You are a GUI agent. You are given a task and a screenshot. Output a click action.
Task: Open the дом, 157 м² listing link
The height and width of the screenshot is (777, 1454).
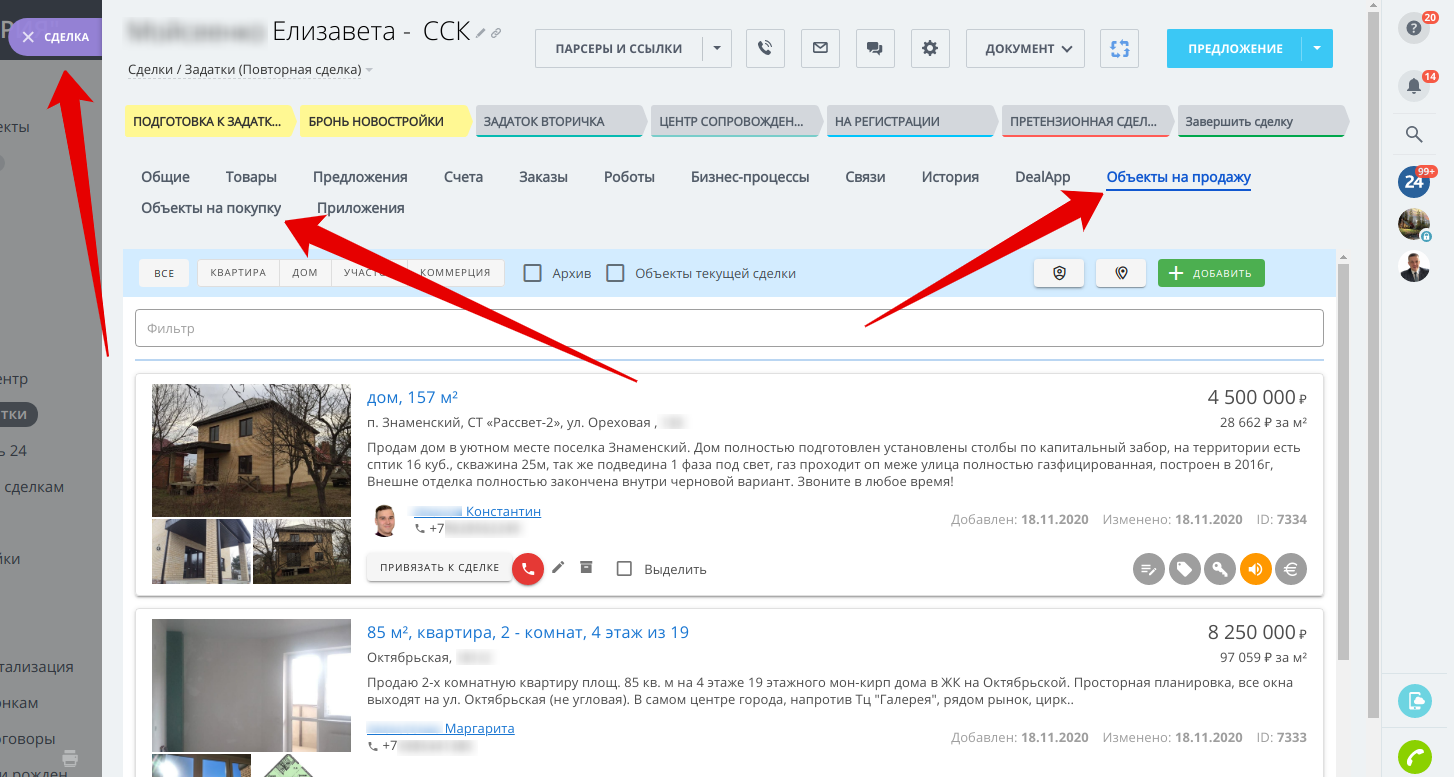(412, 397)
